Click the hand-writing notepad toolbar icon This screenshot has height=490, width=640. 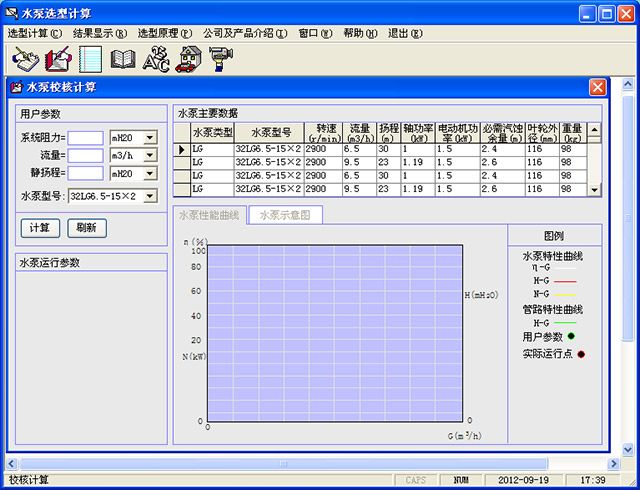[x=24, y=59]
